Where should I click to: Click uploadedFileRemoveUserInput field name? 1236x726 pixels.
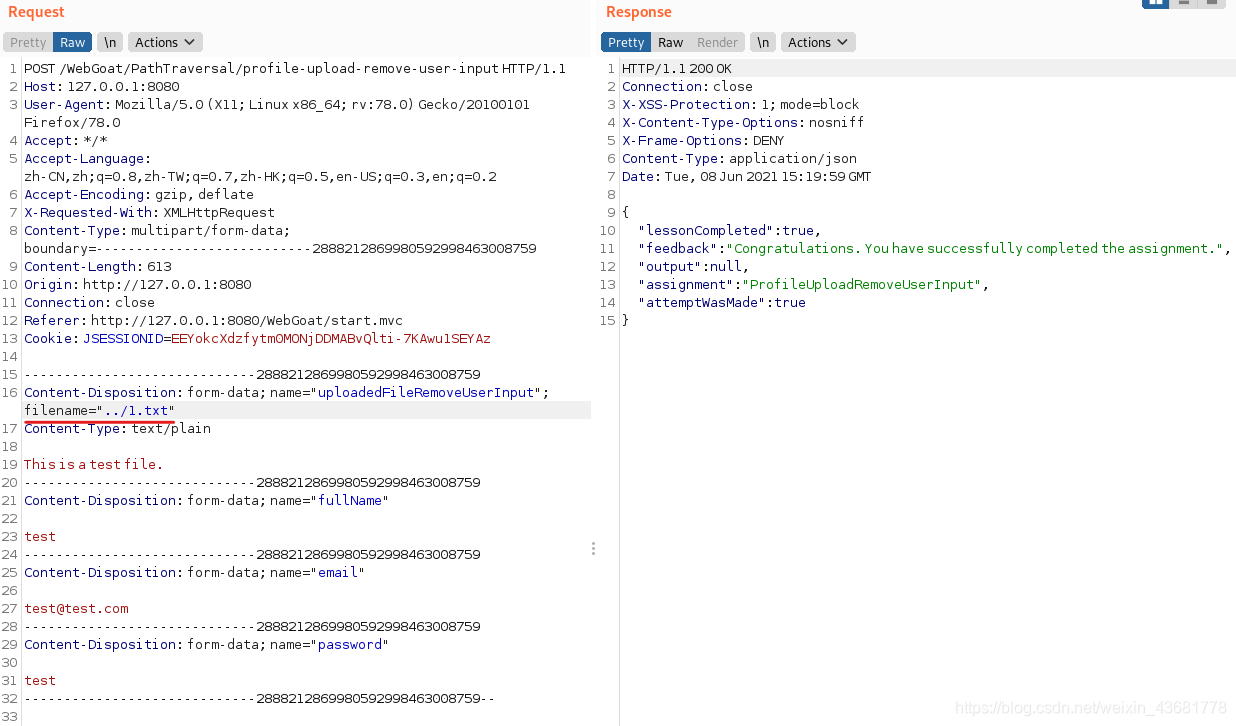click(x=427, y=392)
